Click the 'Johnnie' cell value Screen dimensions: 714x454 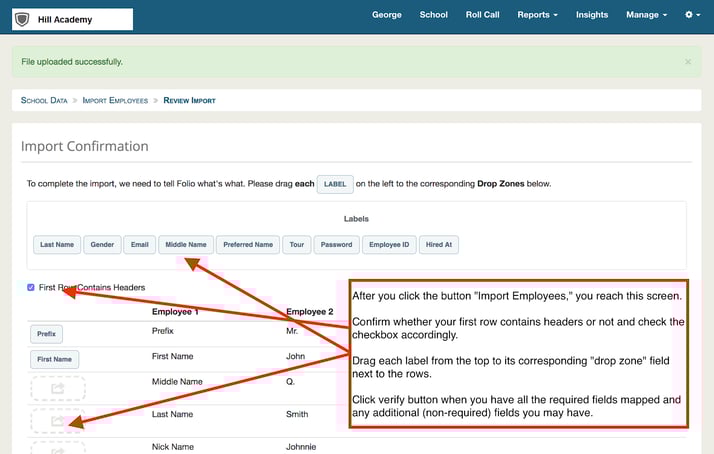301,447
